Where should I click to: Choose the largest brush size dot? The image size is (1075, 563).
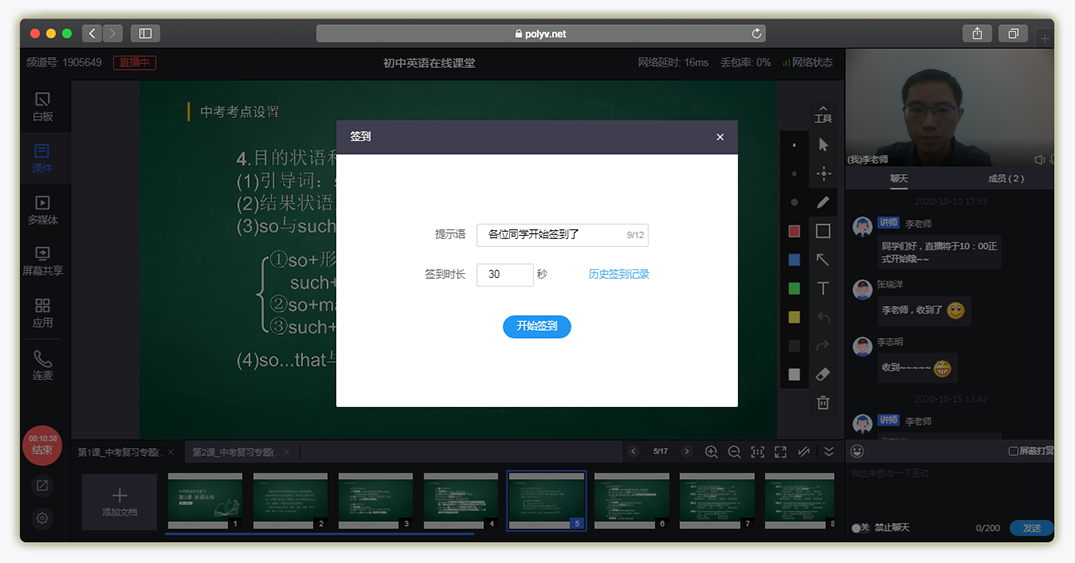click(x=794, y=202)
